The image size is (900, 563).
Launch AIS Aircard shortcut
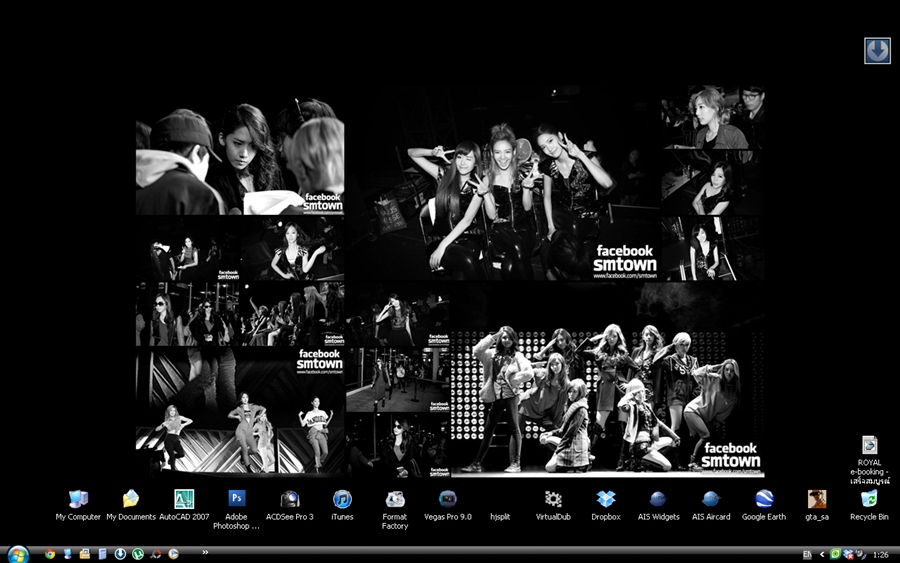coord(711,505)
